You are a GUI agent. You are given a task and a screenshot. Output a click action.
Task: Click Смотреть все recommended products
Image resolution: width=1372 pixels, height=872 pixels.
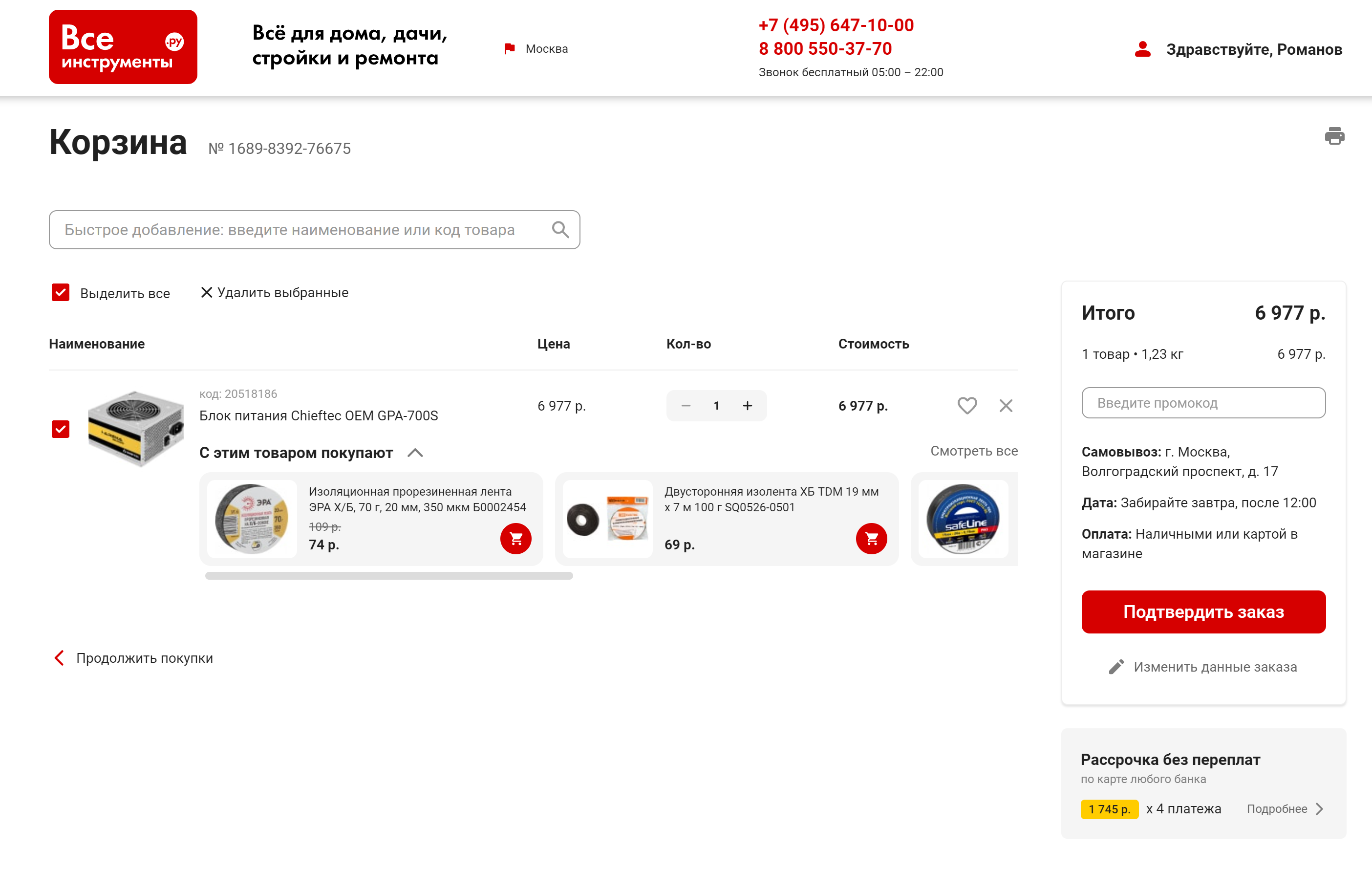pyautogui.click(x=974, y=451)
